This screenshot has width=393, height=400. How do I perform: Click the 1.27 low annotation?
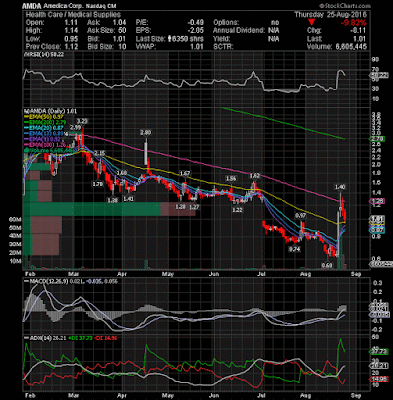pos(194,207)
